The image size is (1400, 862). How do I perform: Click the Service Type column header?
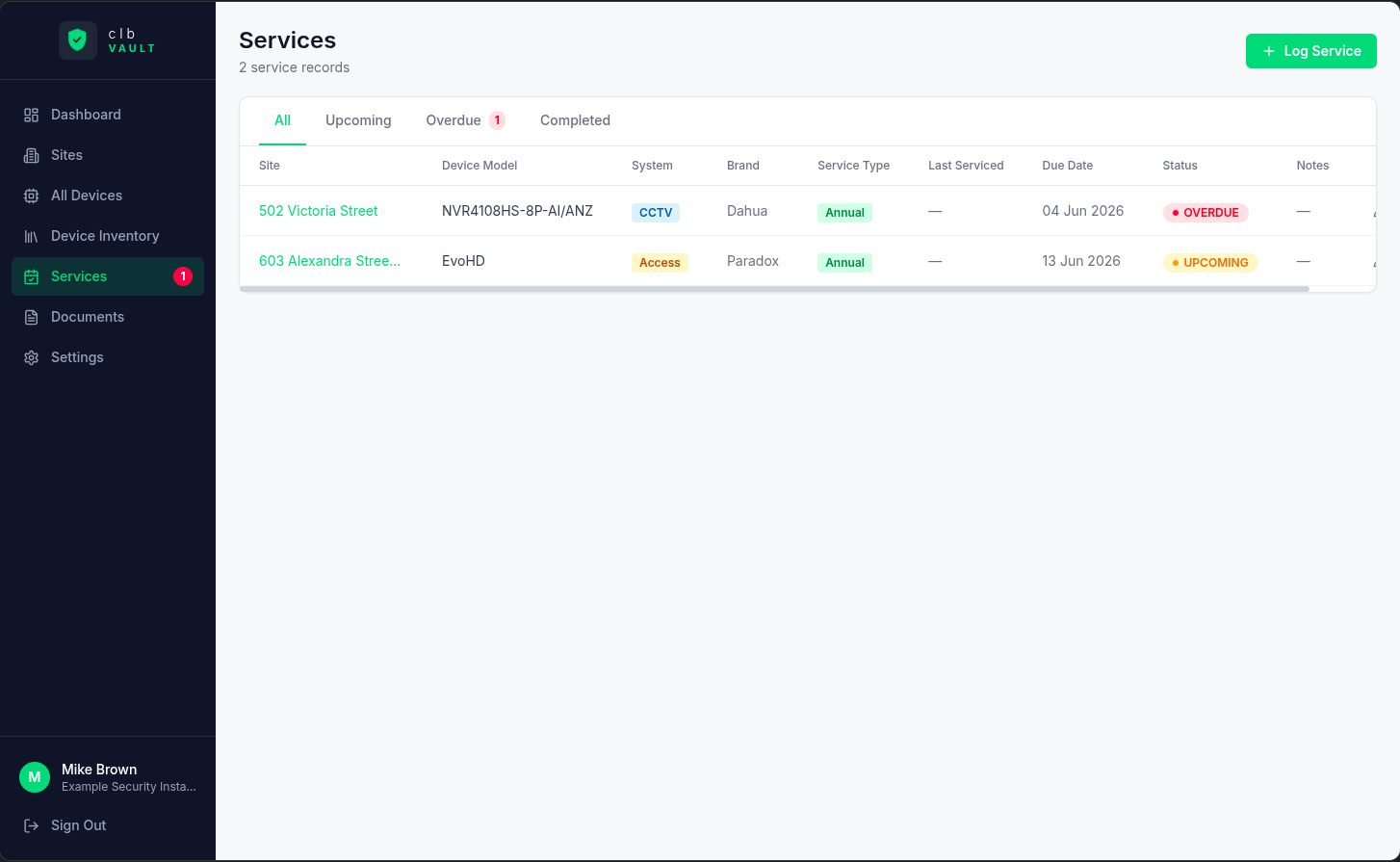point(854,166)
